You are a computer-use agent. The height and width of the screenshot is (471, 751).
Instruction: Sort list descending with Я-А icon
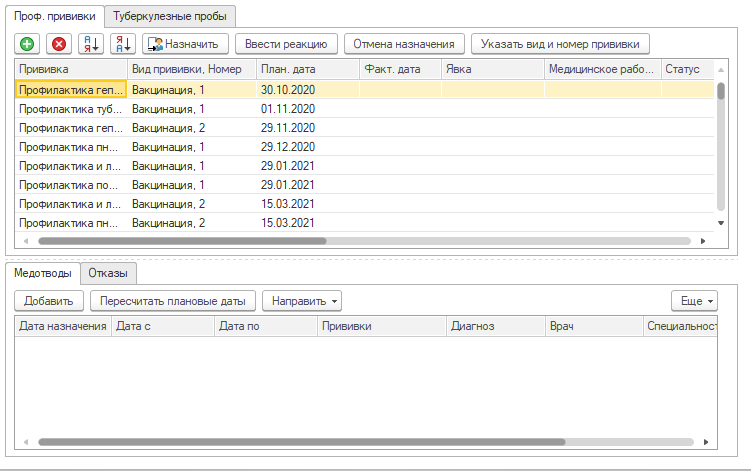(122, 44)
